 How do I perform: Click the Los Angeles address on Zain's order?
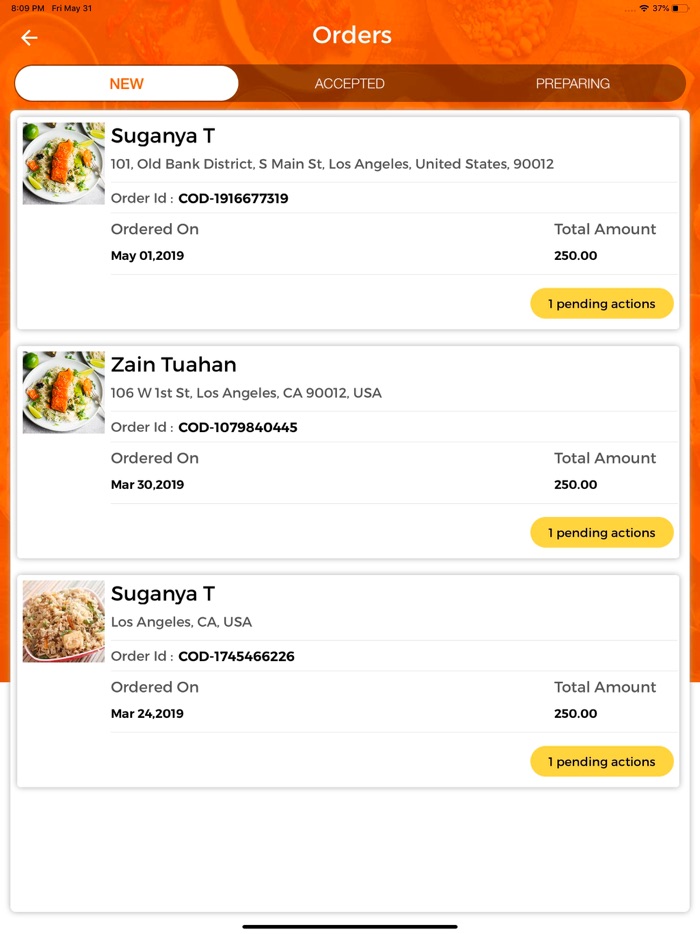[246, 393]
